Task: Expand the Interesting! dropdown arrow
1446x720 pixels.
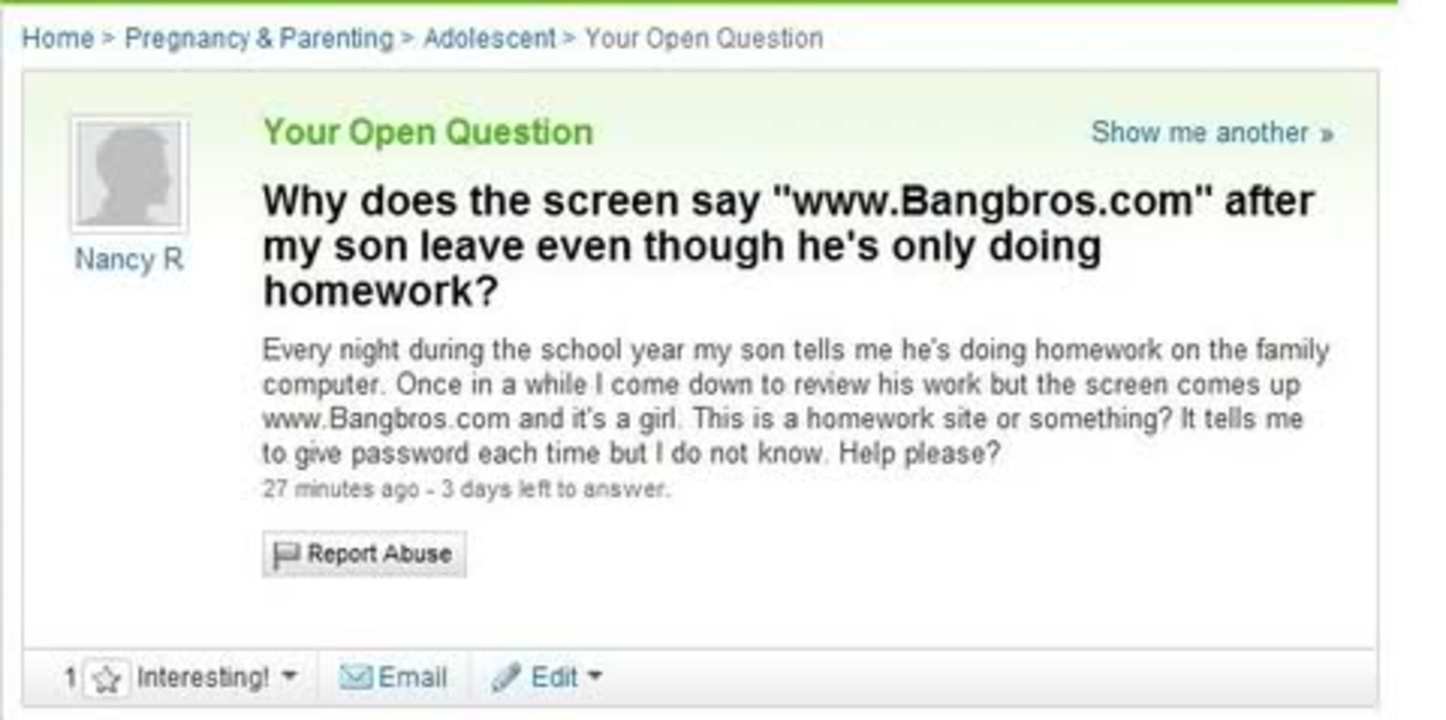Action: (288, 676)
